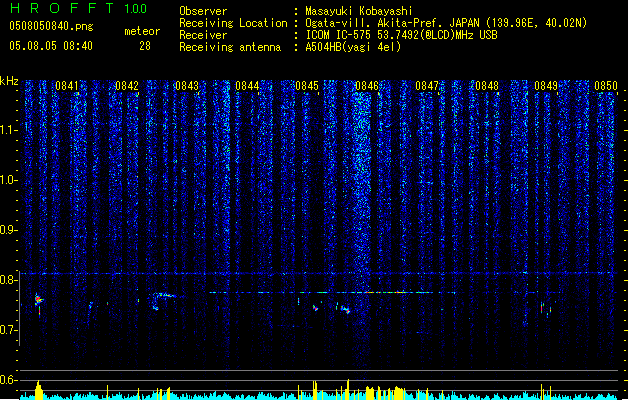The height and width of the screenshot is (400, 629).
Task: Click the 0849 time marker
Action: pyautogui.click(x=546, y=86)
